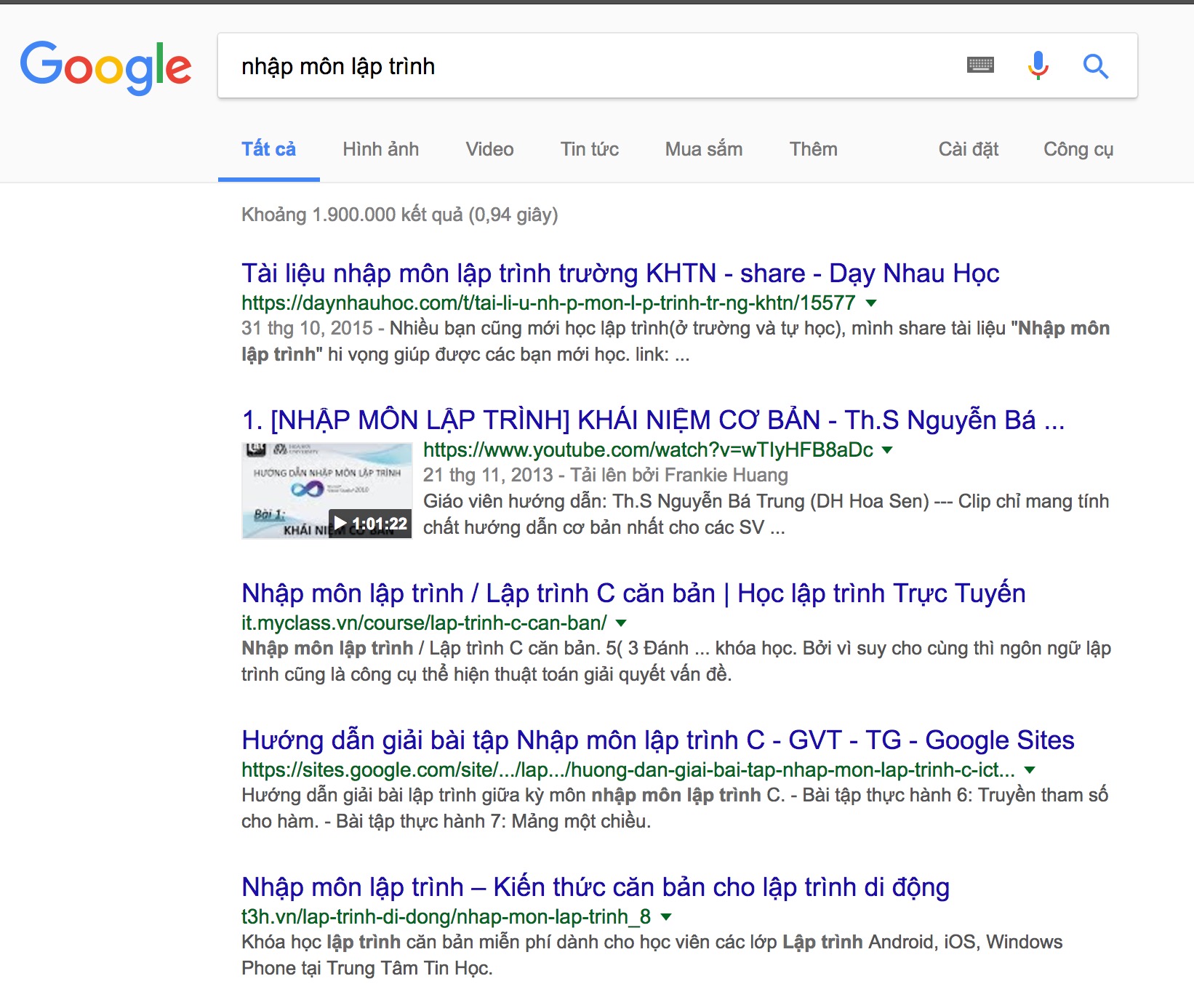
Task: Switch to the Video search tab
Action: [489, 149]
